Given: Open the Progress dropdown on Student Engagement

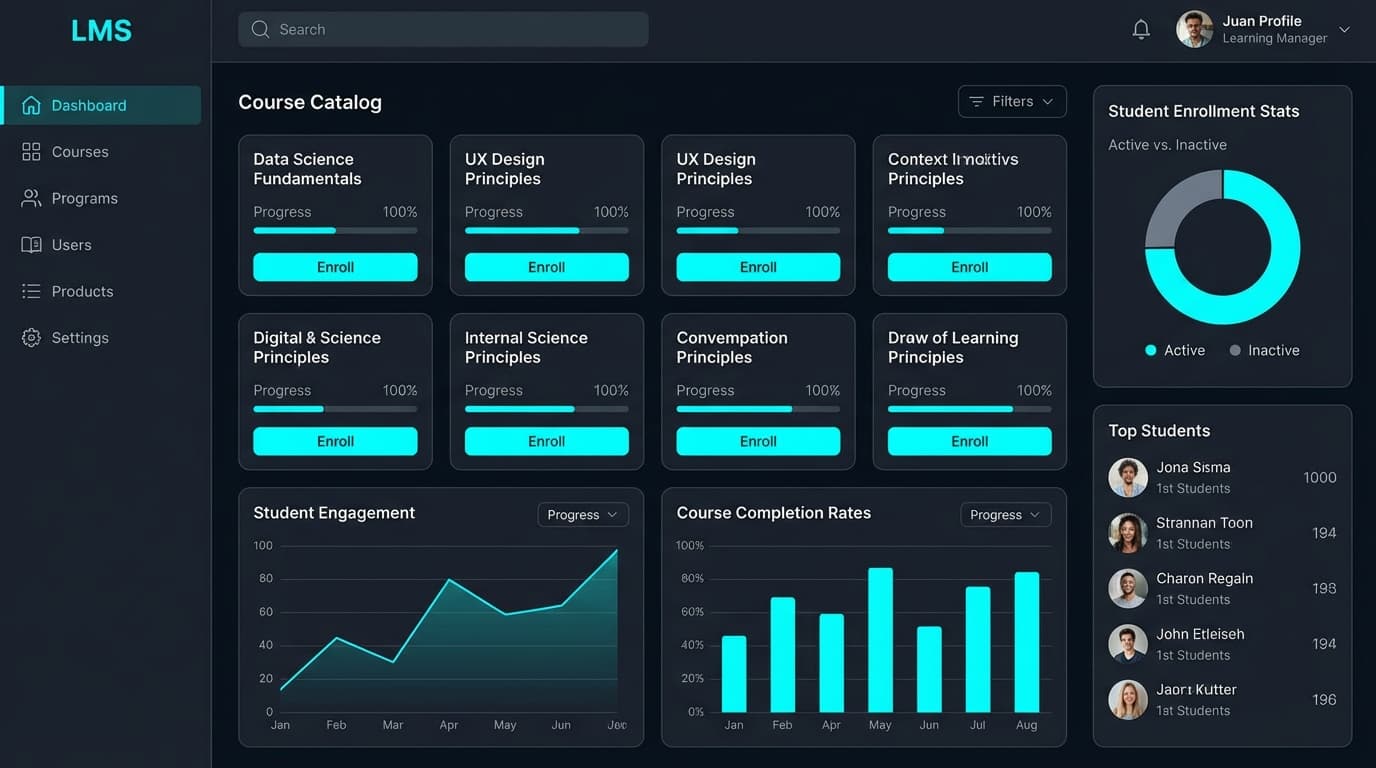Looking at the screenshot, I should coord(582,514).
